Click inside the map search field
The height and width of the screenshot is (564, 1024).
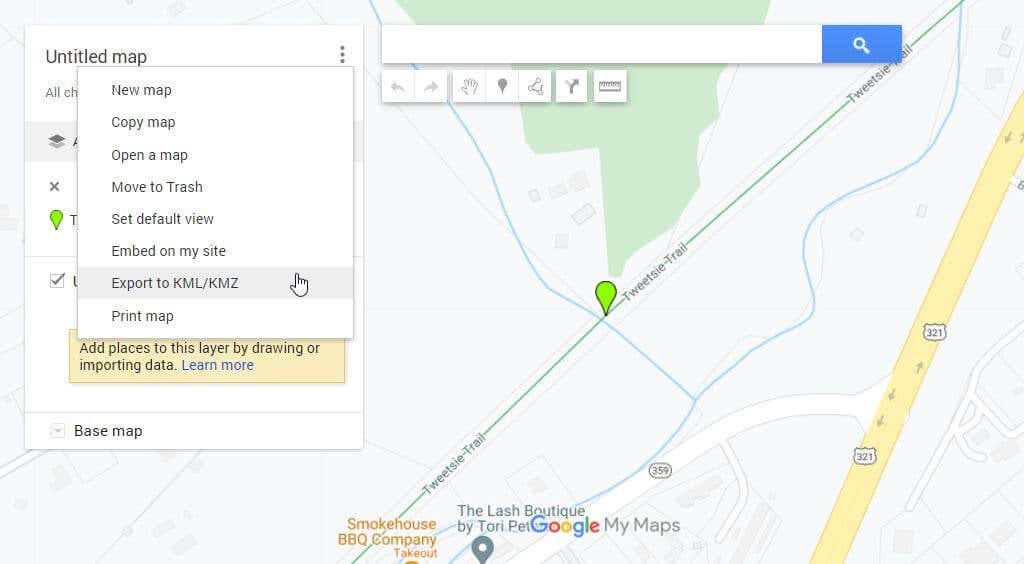click(x=601, y=44)
